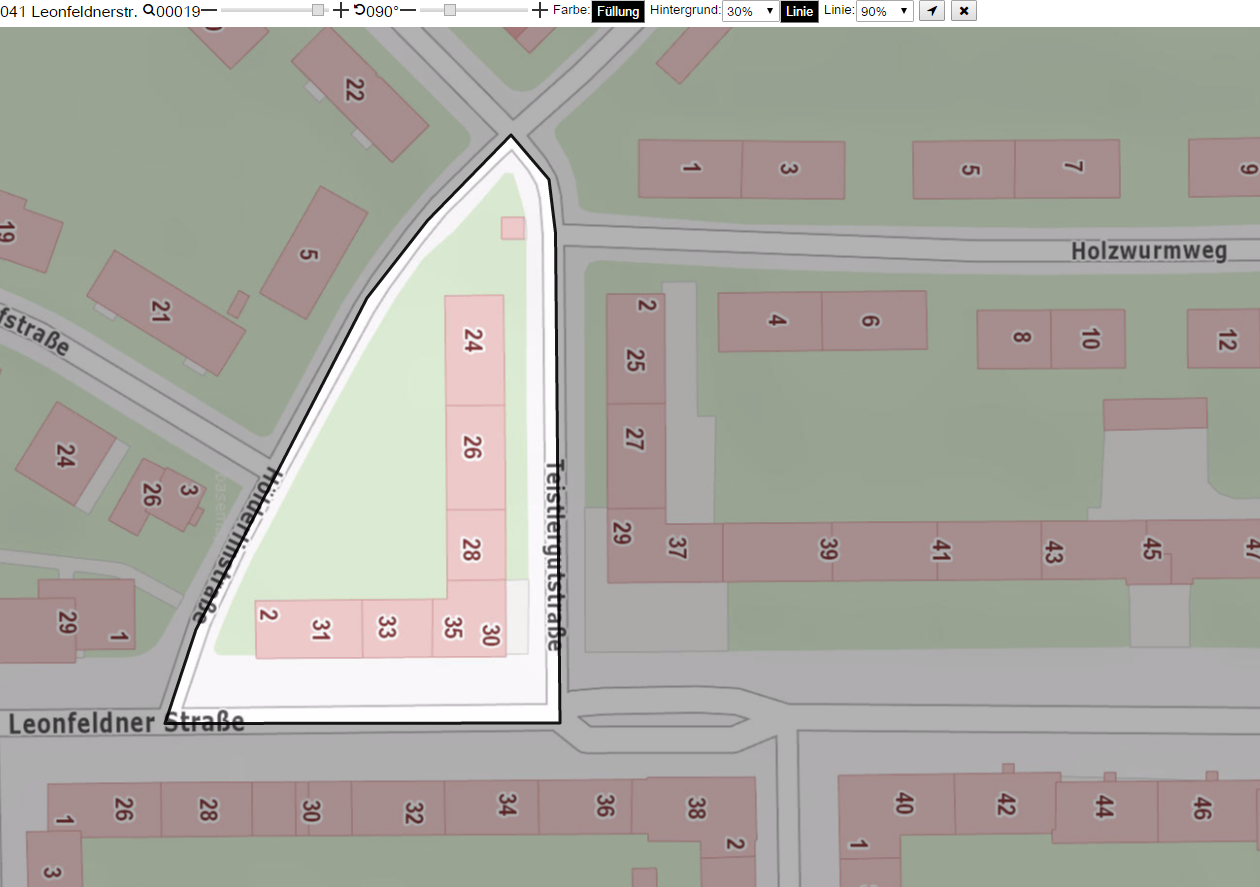Click the rotation plus icon
1260x887 pixels.
coord(540,11)
